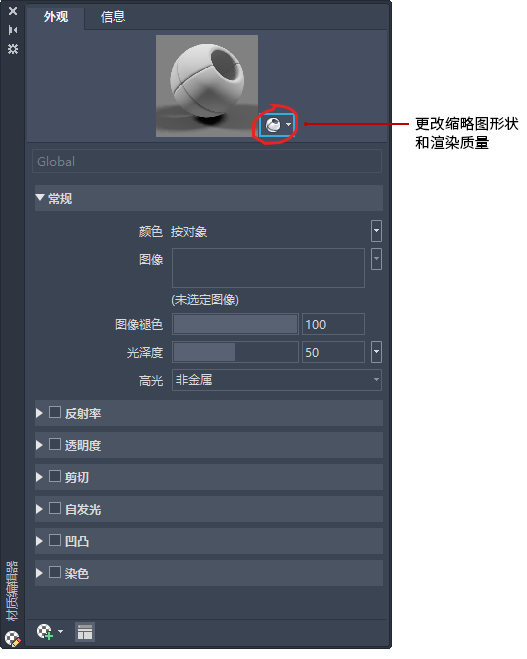
Task: Open thumbnail shape and render quality menu
Action: (277, 125)
